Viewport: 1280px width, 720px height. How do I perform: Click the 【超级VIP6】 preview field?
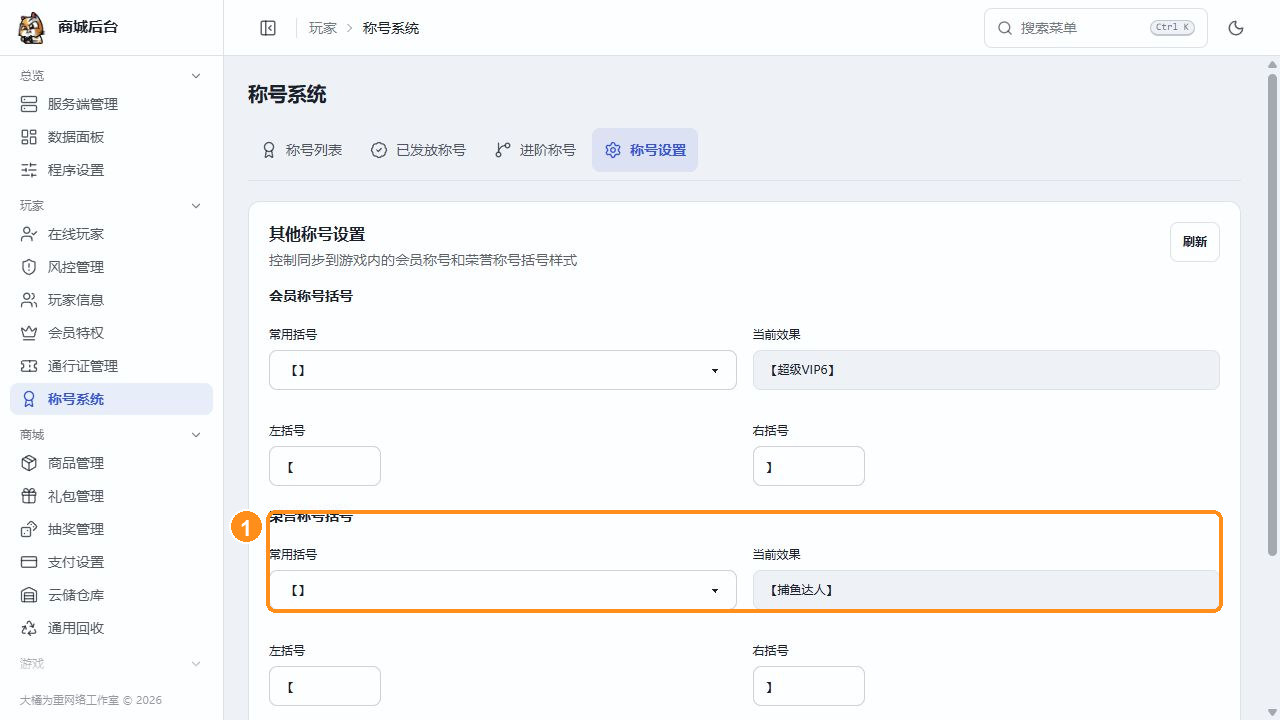[986, 370]
